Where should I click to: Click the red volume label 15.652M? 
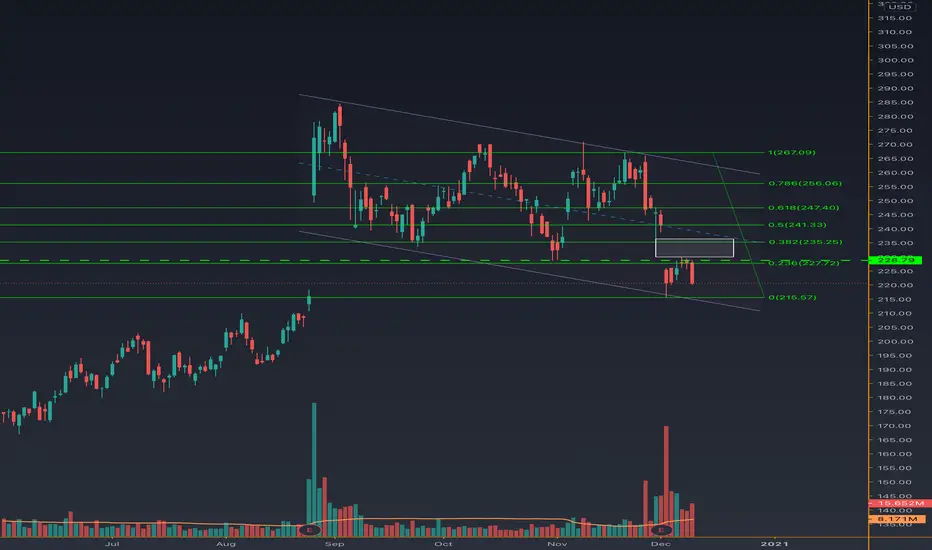click(x=899, y=503)
